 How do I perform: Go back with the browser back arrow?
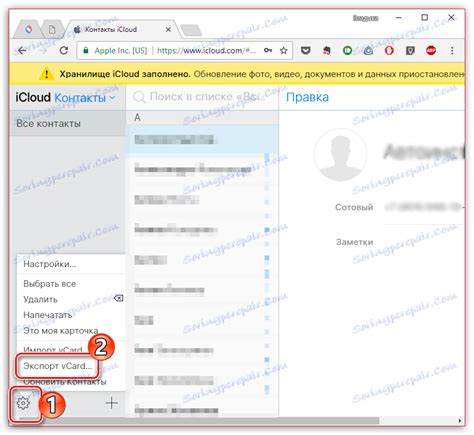click(22, 51)
